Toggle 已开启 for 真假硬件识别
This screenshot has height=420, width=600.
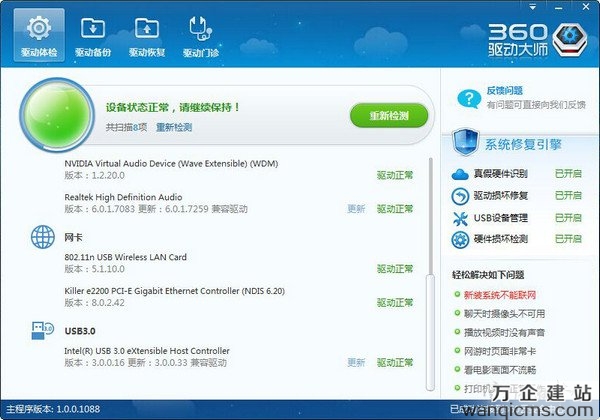[568, 174]
